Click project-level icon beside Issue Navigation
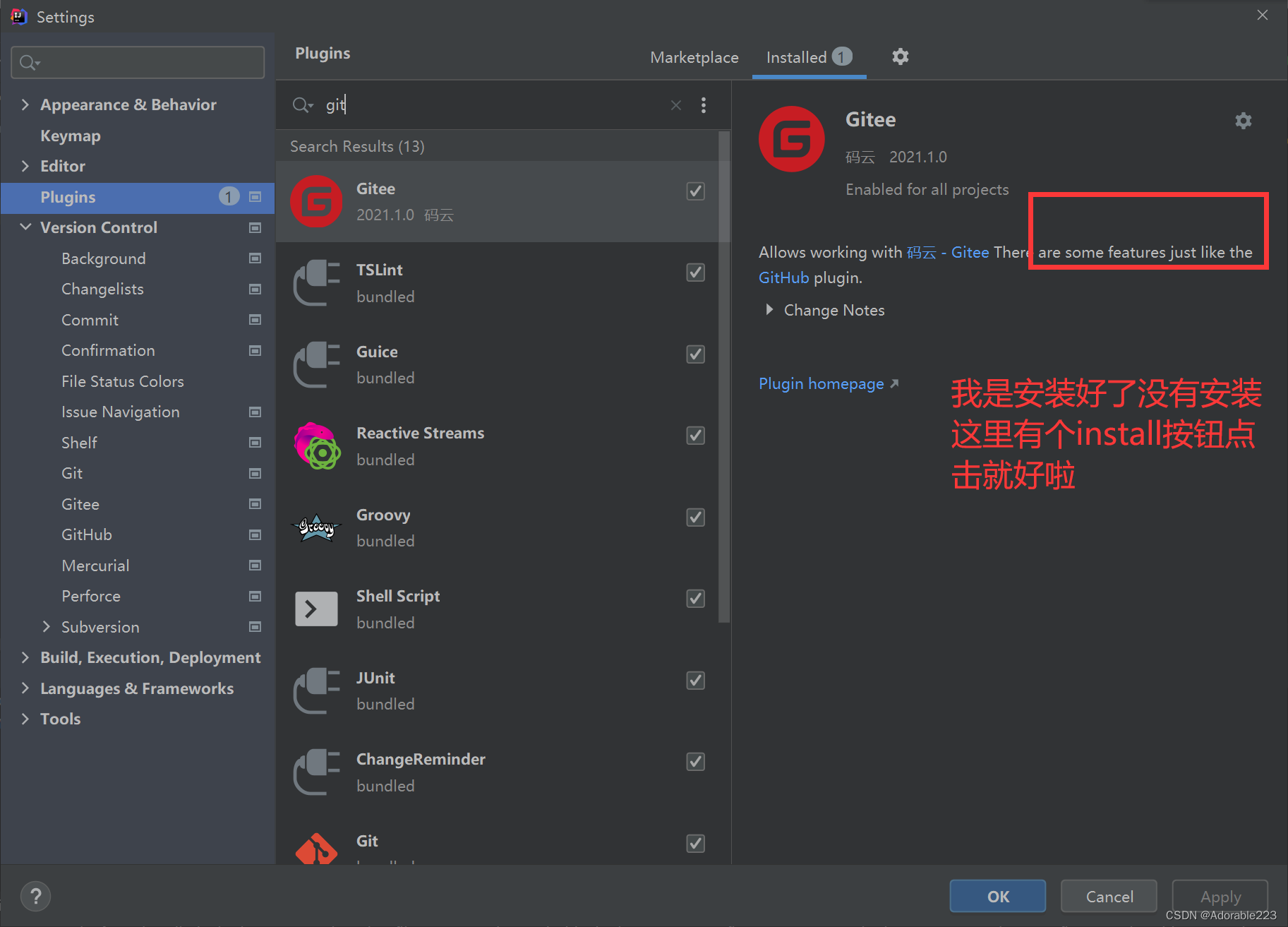The width and height of the screenshot is (1288, 927). (x=255, y=412)
